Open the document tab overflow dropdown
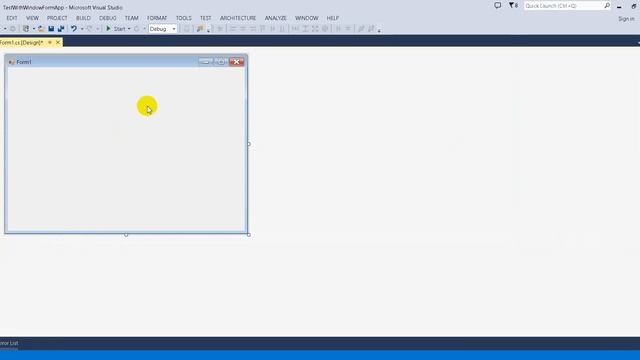This screenshot has height=360, width=640. pyautogui.click(x=638, y=42)
